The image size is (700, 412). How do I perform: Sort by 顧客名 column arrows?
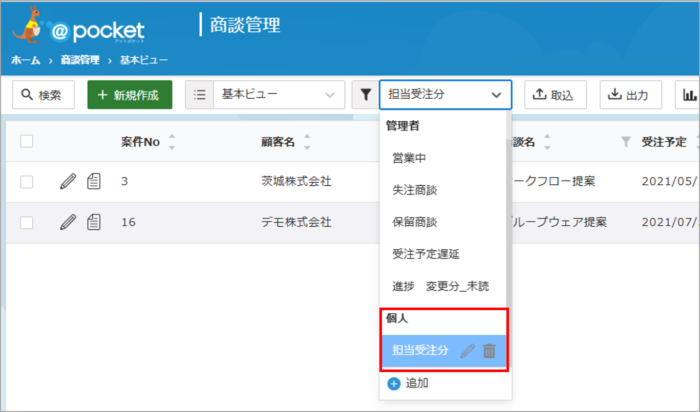(307, 142)
